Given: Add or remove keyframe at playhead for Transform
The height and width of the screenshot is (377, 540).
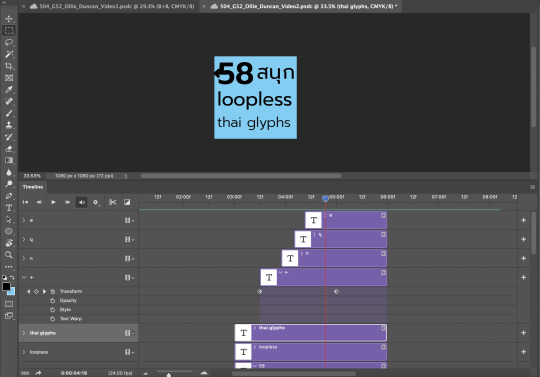Looking at the screenshot, I should click(x=37, y=292).
